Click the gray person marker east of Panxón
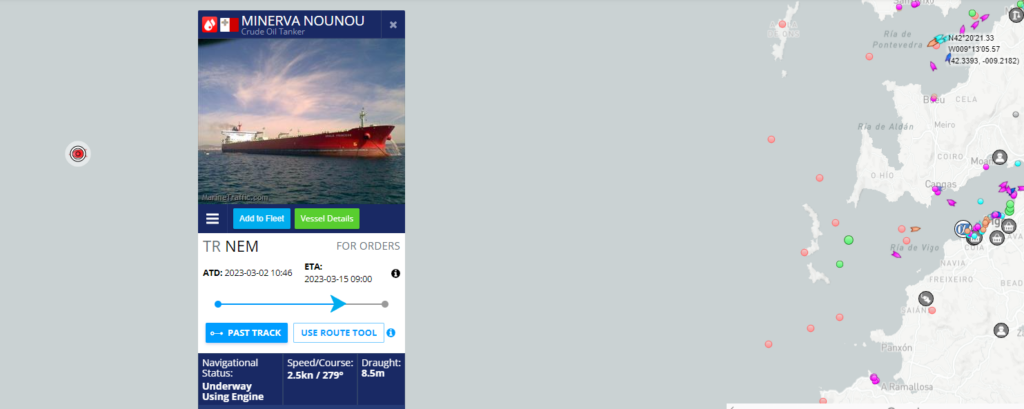Screen dimensions: 1024x409 (x=1001, y=330)
